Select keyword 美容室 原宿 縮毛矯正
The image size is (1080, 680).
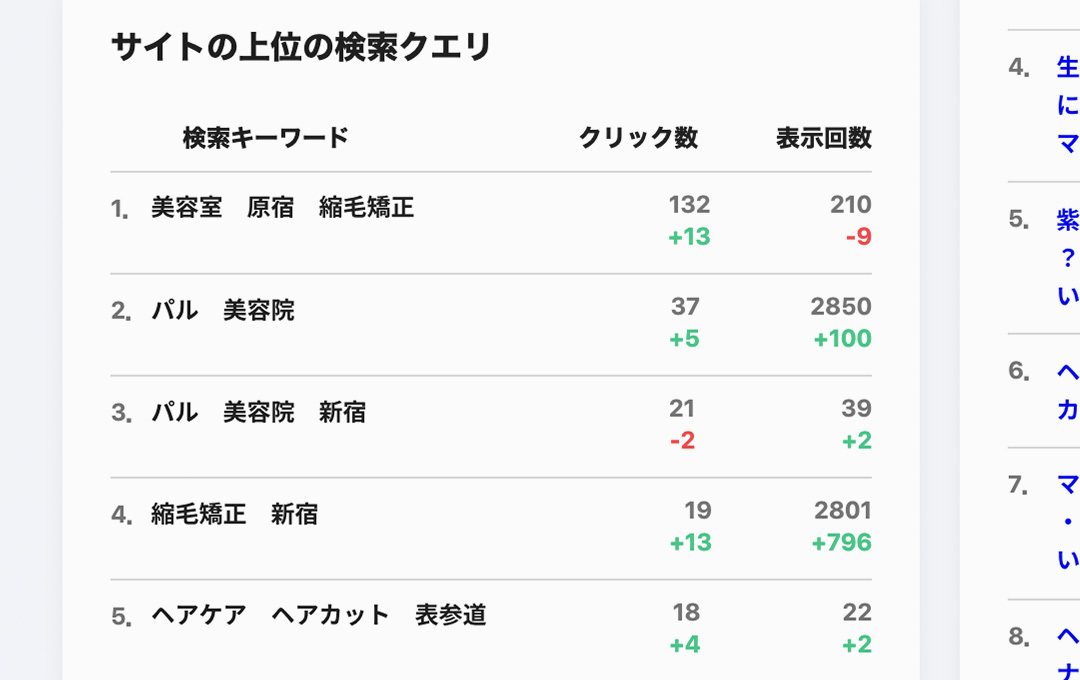282,208
